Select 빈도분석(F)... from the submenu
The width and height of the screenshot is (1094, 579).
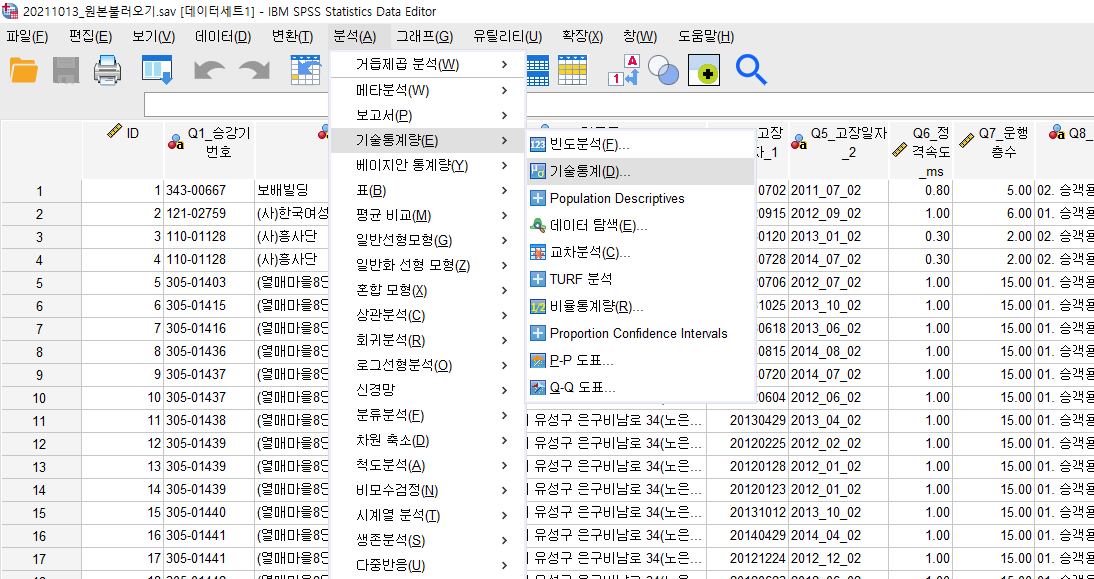click(x=640, y=145)
